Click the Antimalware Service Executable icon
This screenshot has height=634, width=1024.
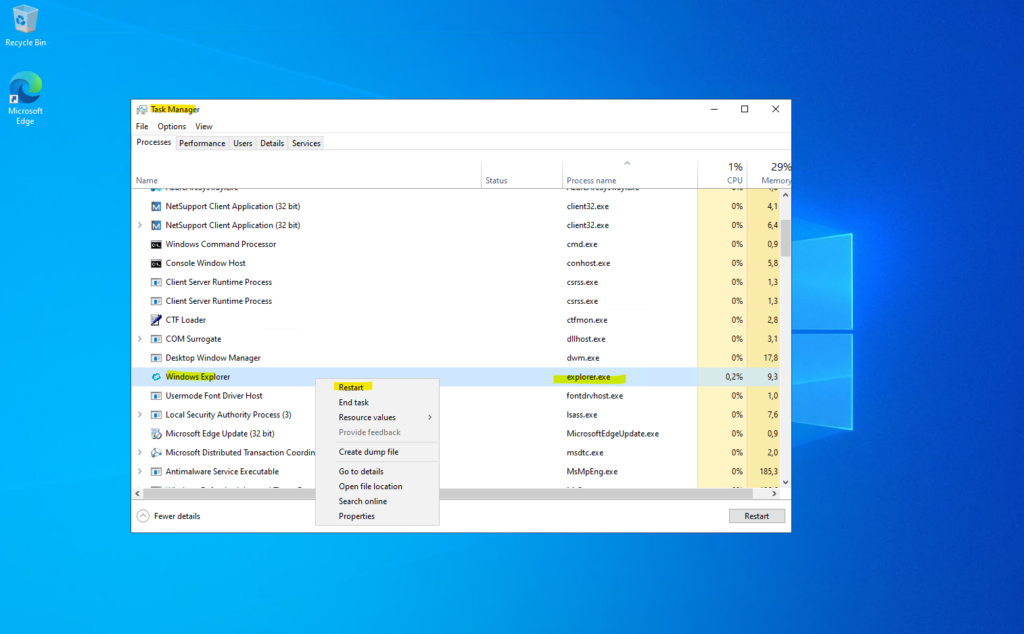[156, 471]
